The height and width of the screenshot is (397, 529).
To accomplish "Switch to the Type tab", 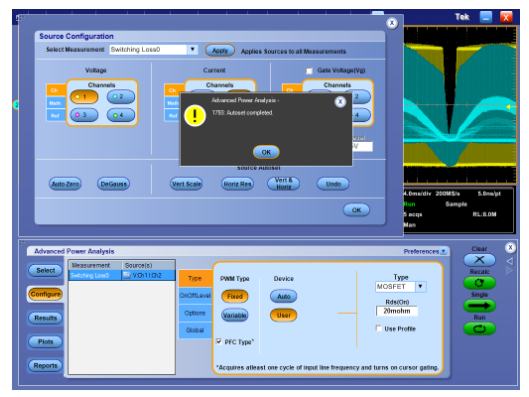I will (195, 278).
